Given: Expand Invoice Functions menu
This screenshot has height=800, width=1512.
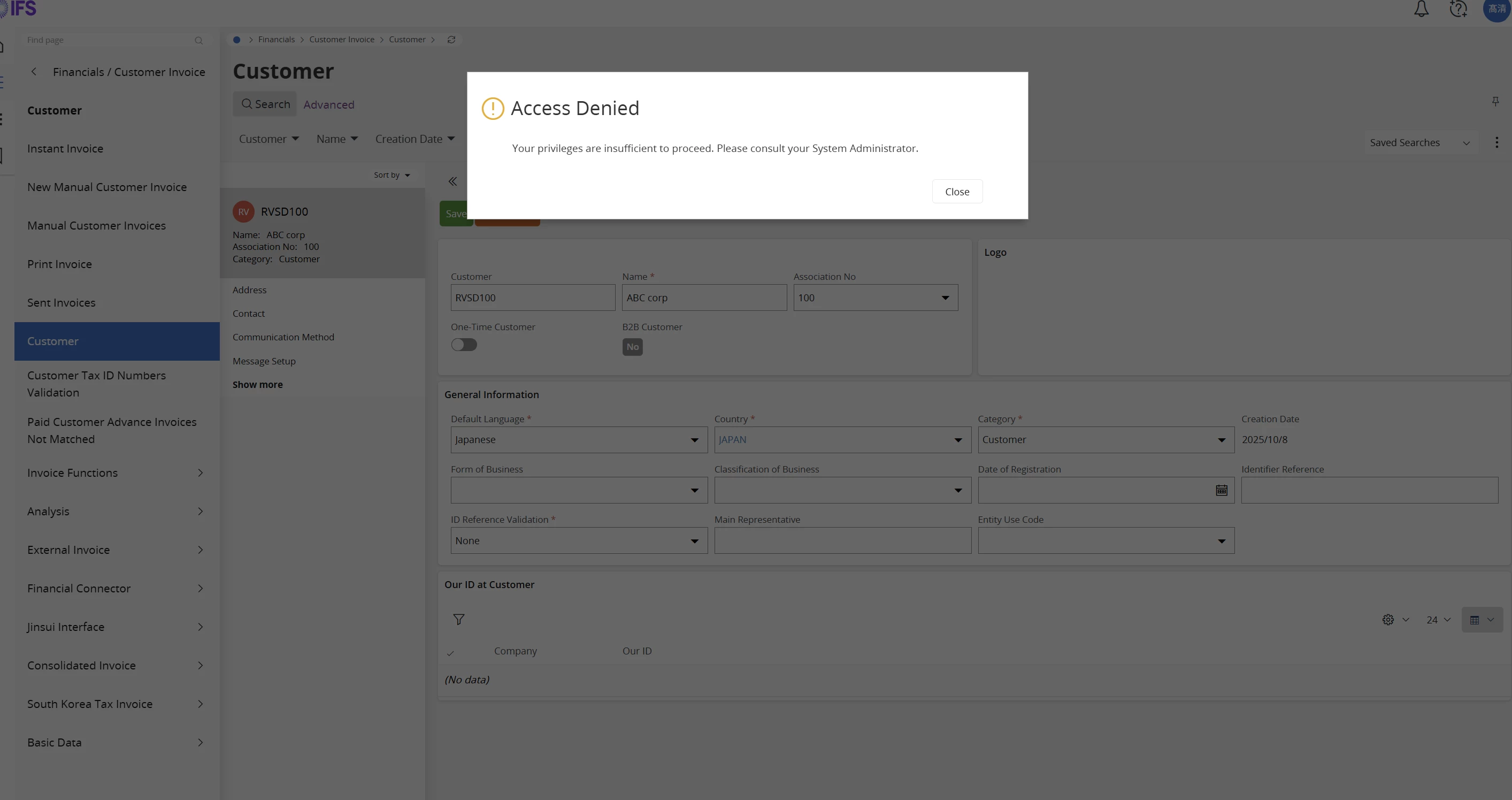Looking at the screenshot, I should point(117,473).
